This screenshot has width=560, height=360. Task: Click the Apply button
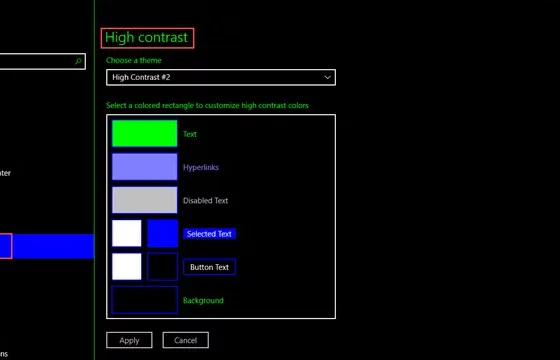tap(129, 340)
